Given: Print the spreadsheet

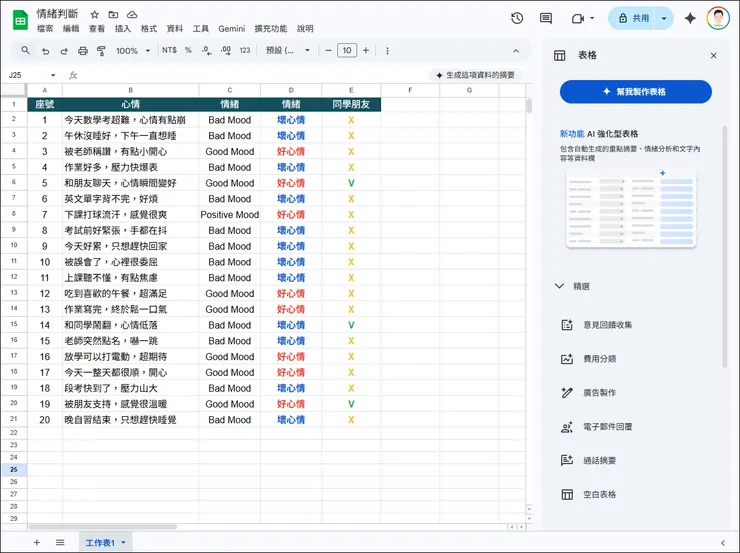Looking at the screenshot, I should pos(83,50).
